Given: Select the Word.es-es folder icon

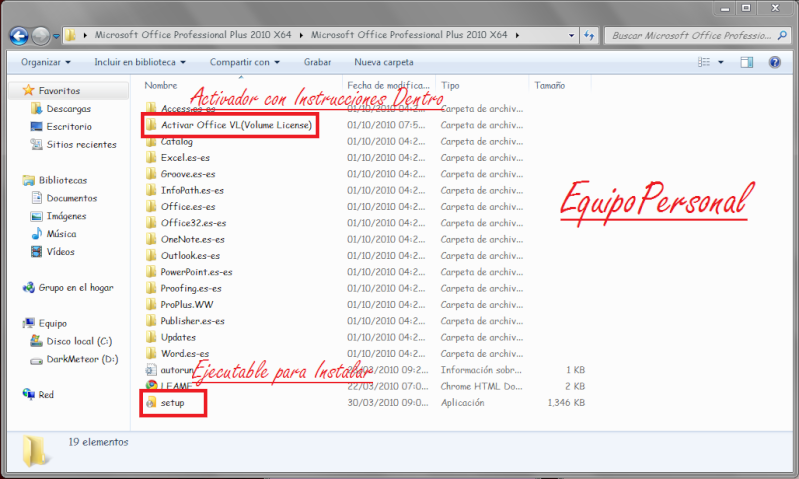Looking at the screenshot, I should tap(151, 353).
